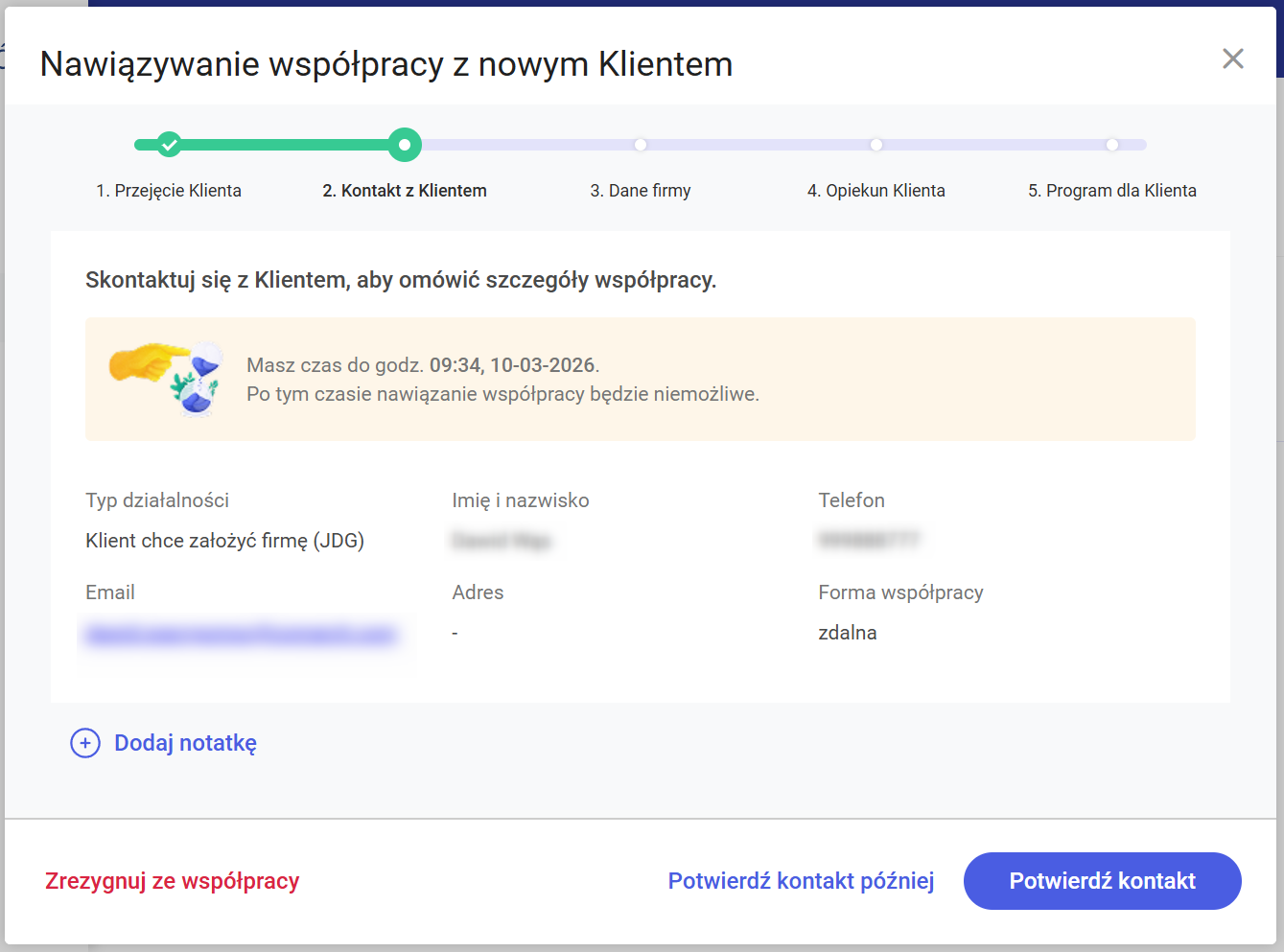Click the step 3 dot on progress bar
1284x952 pixels.
click(641, 145)
